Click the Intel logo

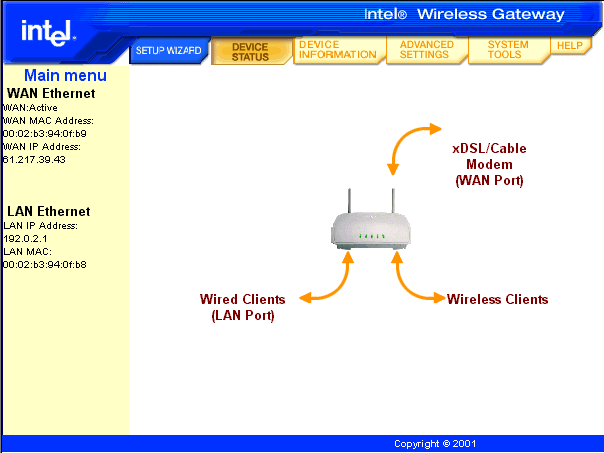[x=48, y=33]
